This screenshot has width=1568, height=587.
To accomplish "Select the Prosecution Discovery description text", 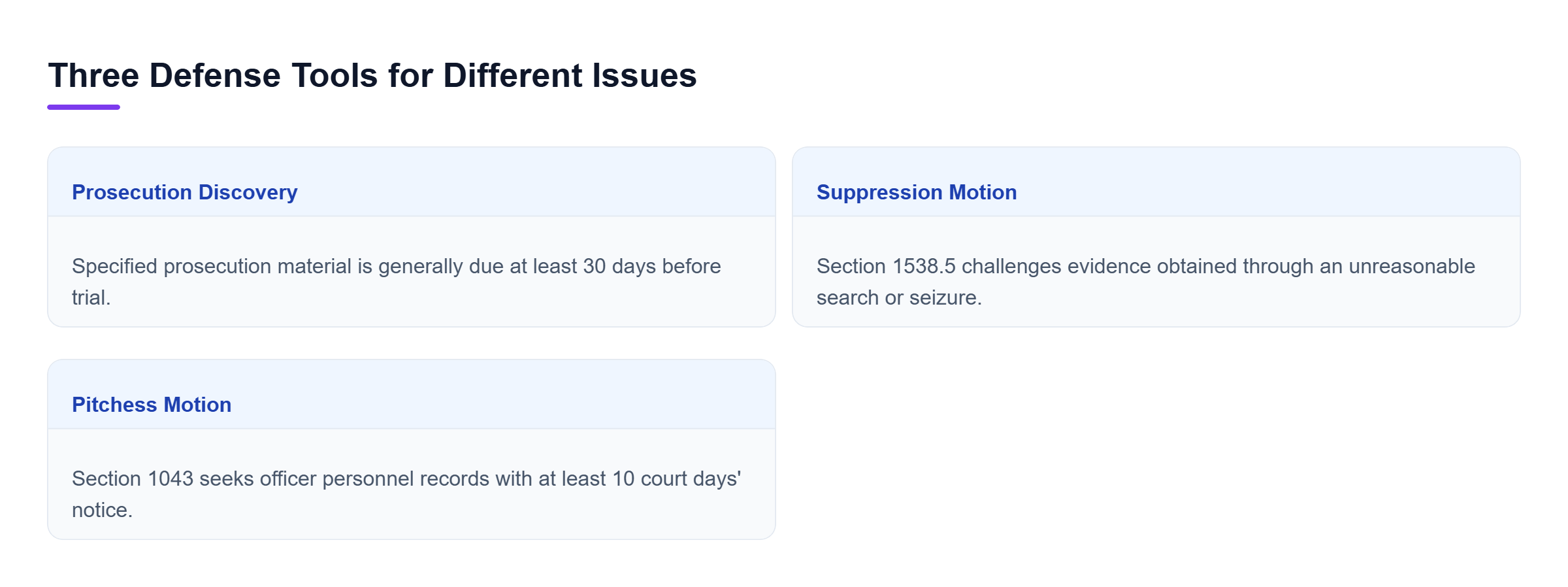I will pyautogui.click(x=397, y=282).
